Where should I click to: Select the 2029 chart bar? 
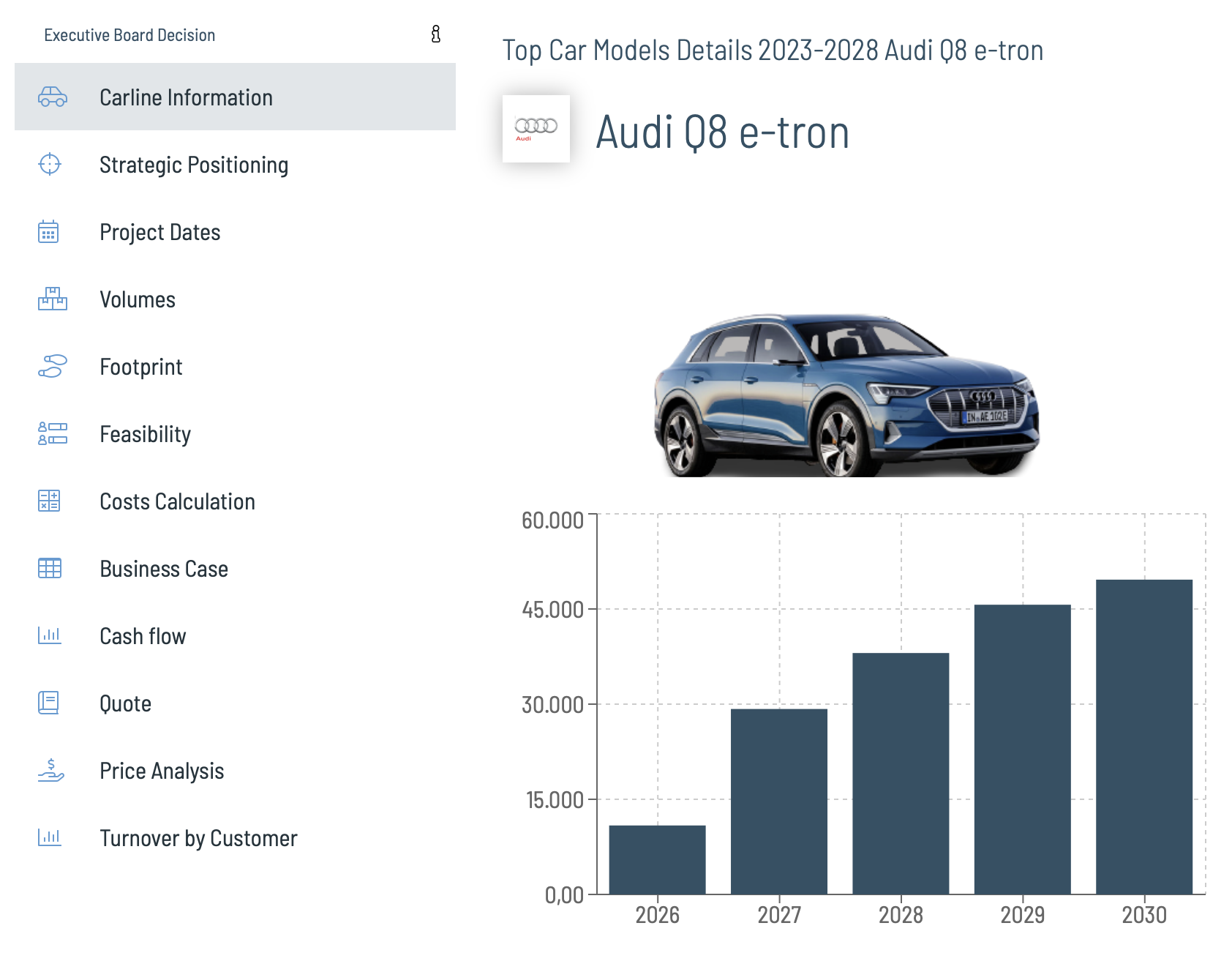pos(1023,750)
